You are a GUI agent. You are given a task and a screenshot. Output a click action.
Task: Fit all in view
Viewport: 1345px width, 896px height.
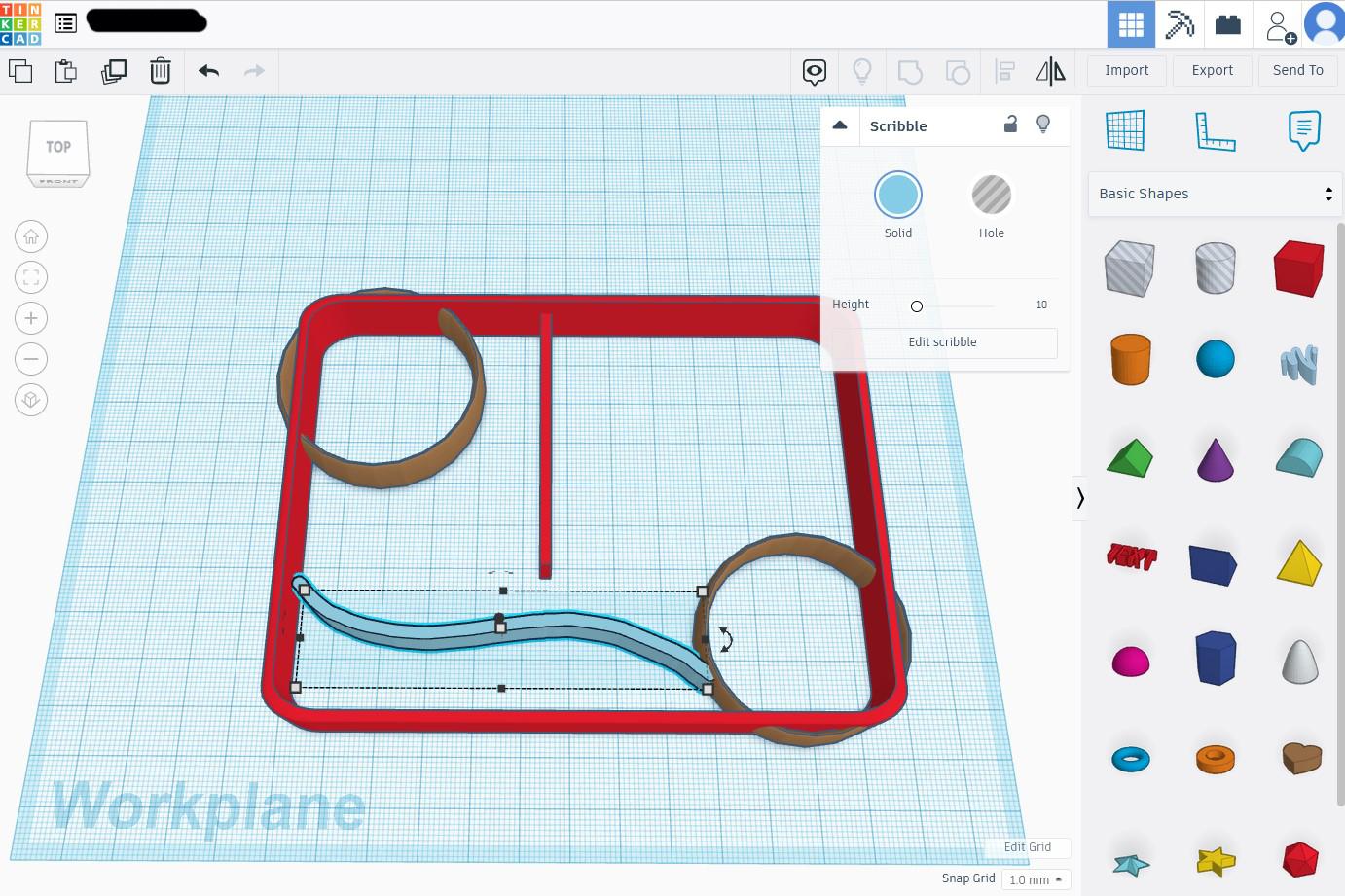tap(31, 277)
